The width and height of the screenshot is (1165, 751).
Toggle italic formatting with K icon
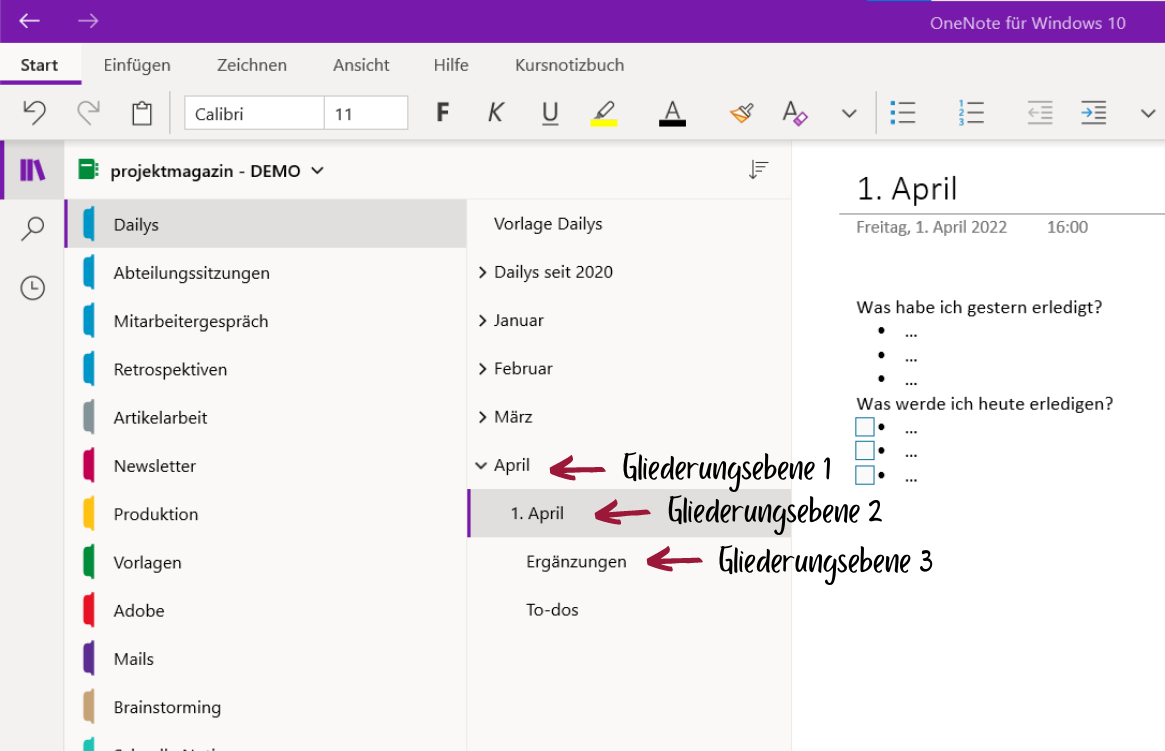click(495, 113)
